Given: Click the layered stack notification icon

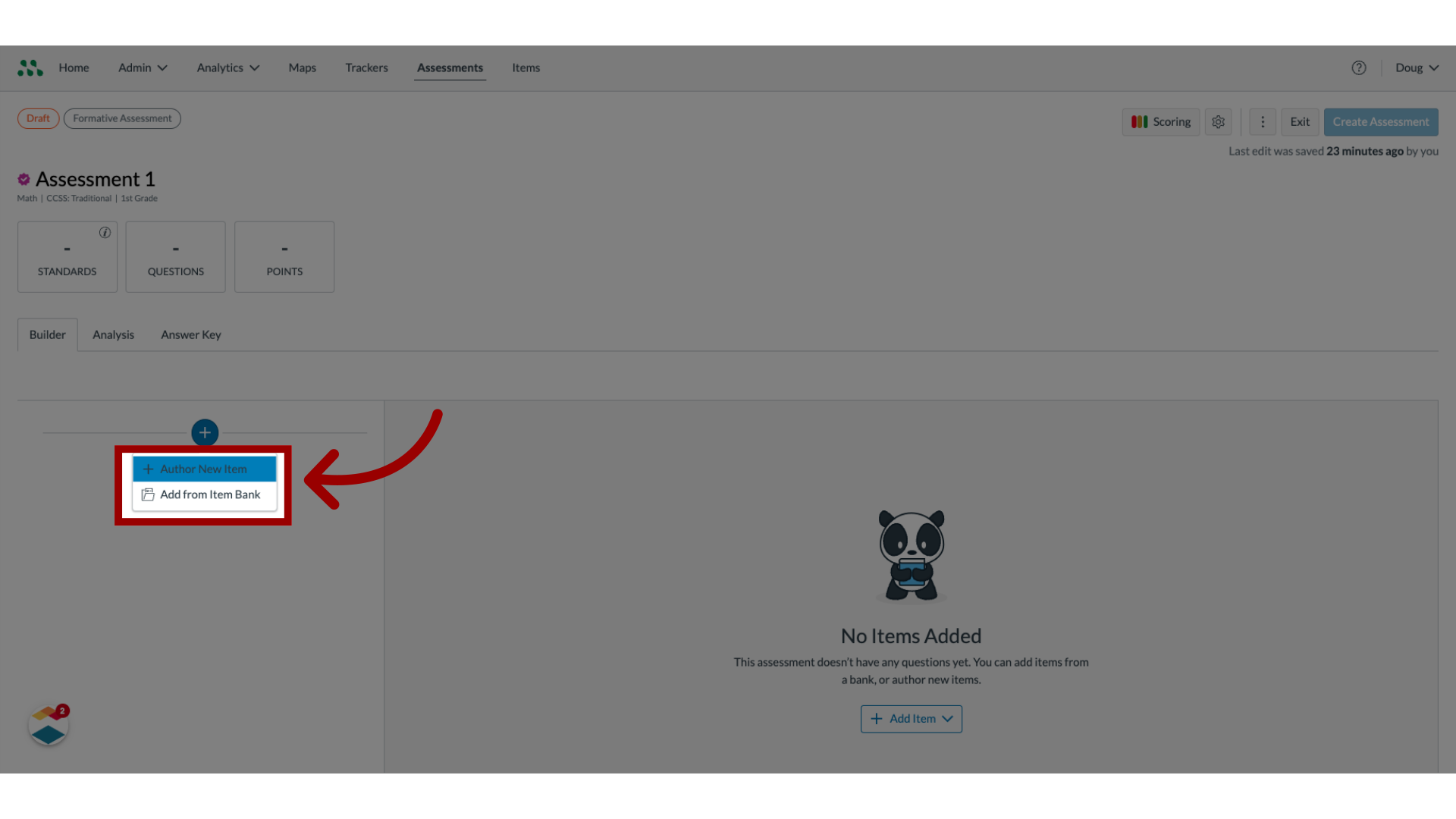Looking at the screenshot, I should [47, 726].
